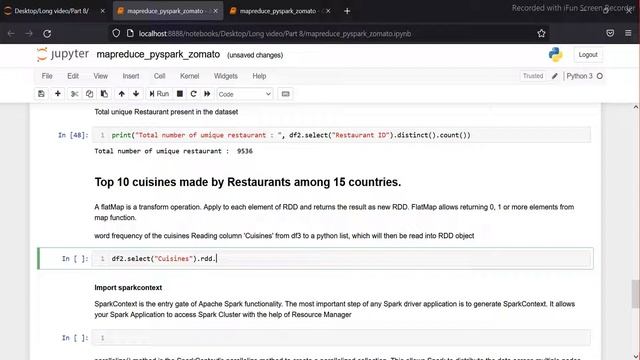Open the Insert menu
This screenshot has width=640, height=360.
[x=131, y=76]
